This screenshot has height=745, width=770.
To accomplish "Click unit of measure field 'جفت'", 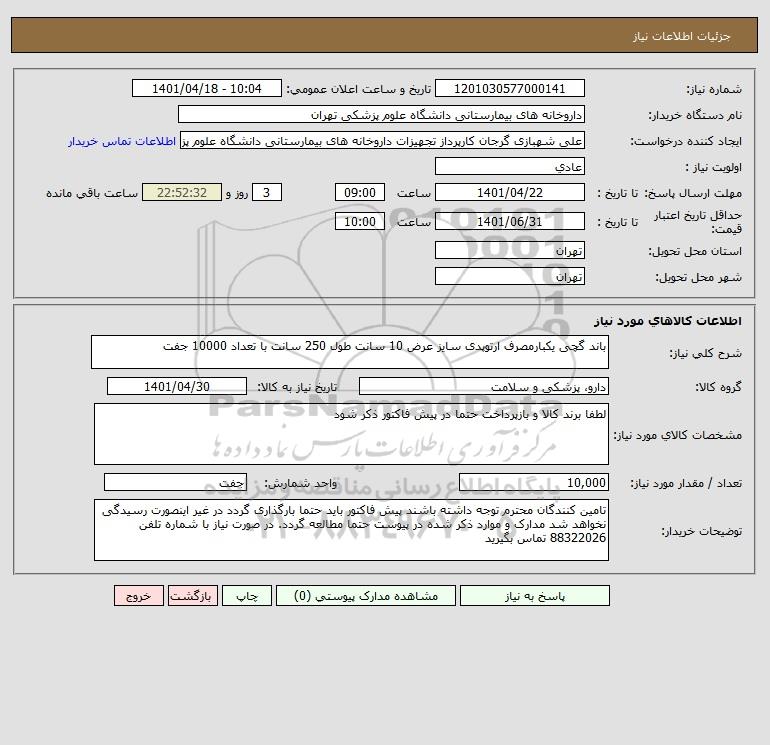I will click(x=175, y=482).
